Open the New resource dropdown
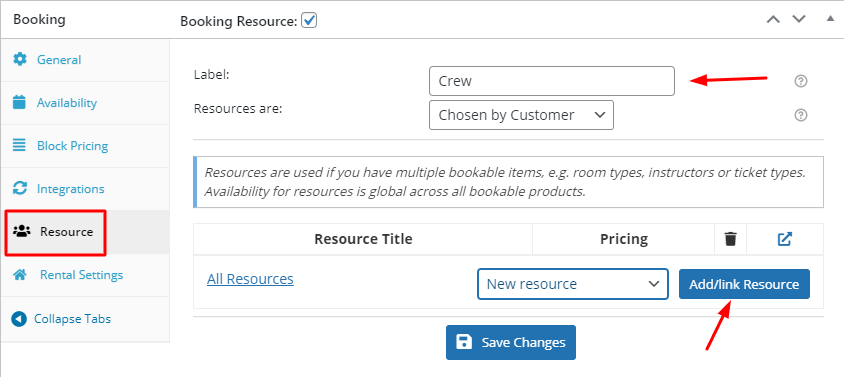The image size is (844, 377). tap(573, 284)
